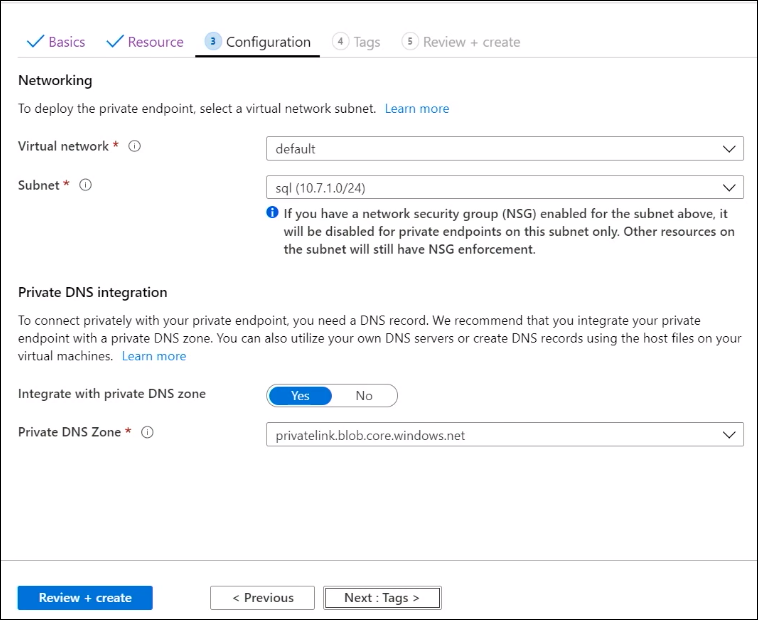The image size is (758, 620).
Task: Open Virtual network info tooltip icon
Action: pyautogui.click(x=134, y=146)
